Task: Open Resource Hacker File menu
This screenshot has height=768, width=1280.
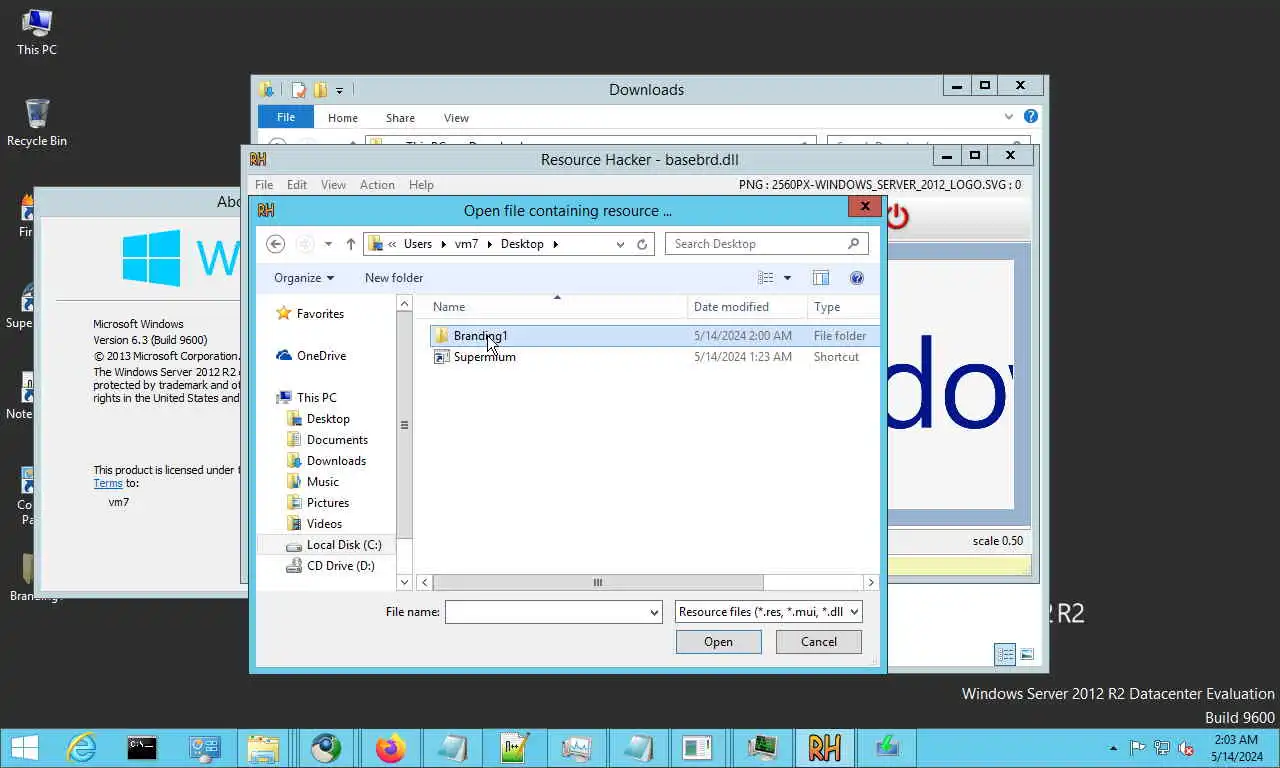Action: pyautogui.click(x=264, y=185)
